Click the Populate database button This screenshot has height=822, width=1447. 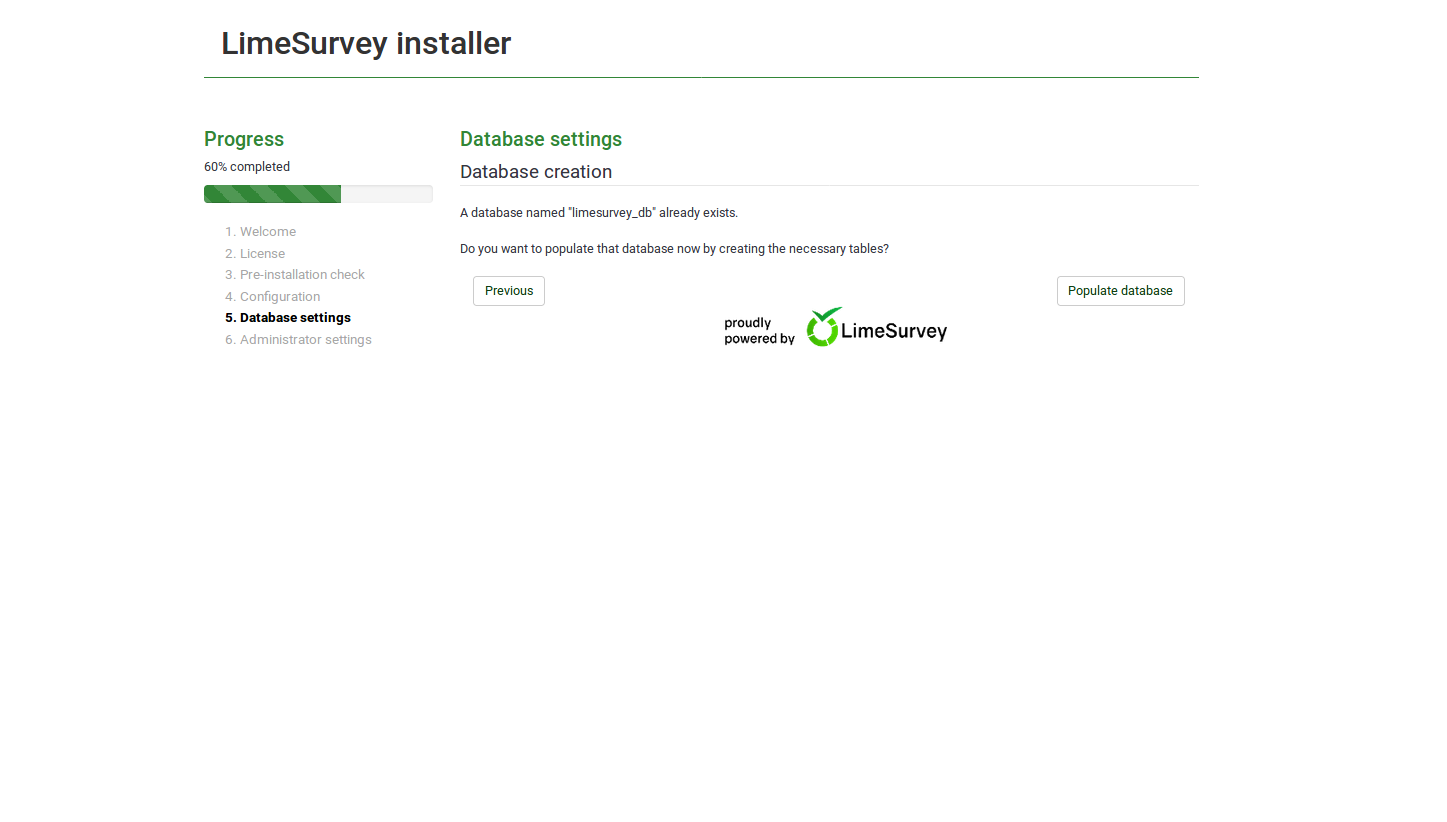[1120, 291]
